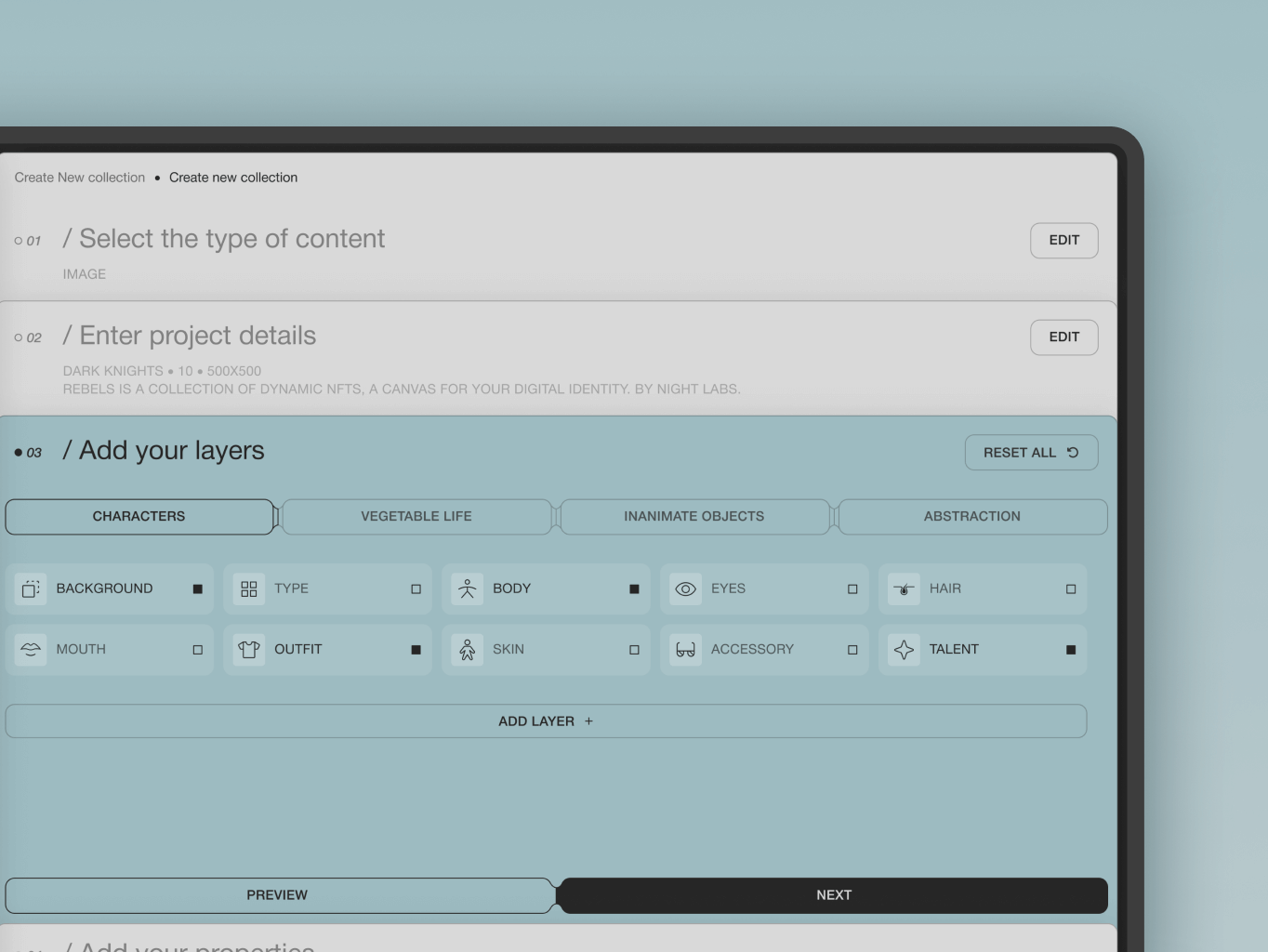
Task: Edit the project details section
Action: 1063,337
